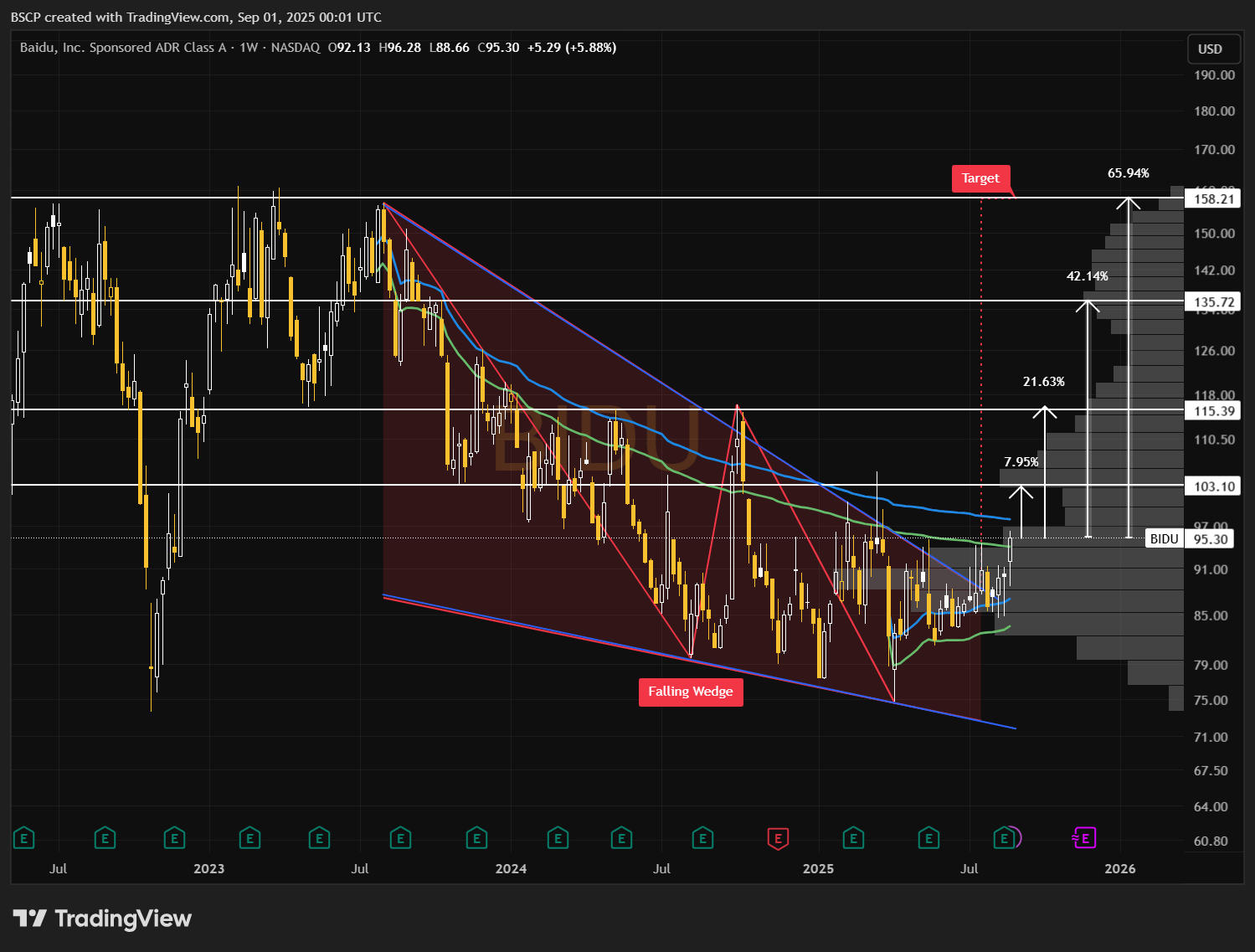Viewport: 1255px width, 952px height.
Task: Click the 42.14% measurement label
Action: (x=1088, y=276)
